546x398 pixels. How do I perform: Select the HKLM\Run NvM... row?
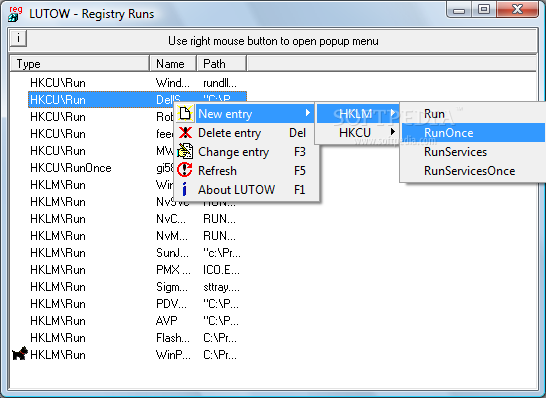(137, 236)
